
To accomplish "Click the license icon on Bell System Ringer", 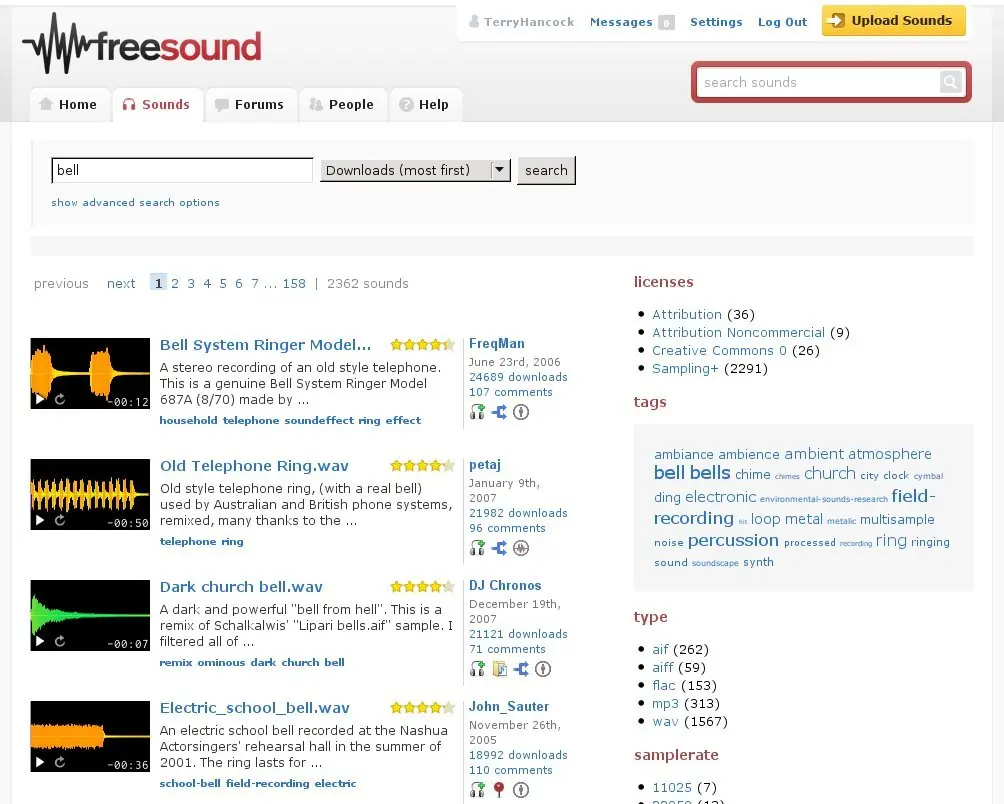I will point(521,412).
